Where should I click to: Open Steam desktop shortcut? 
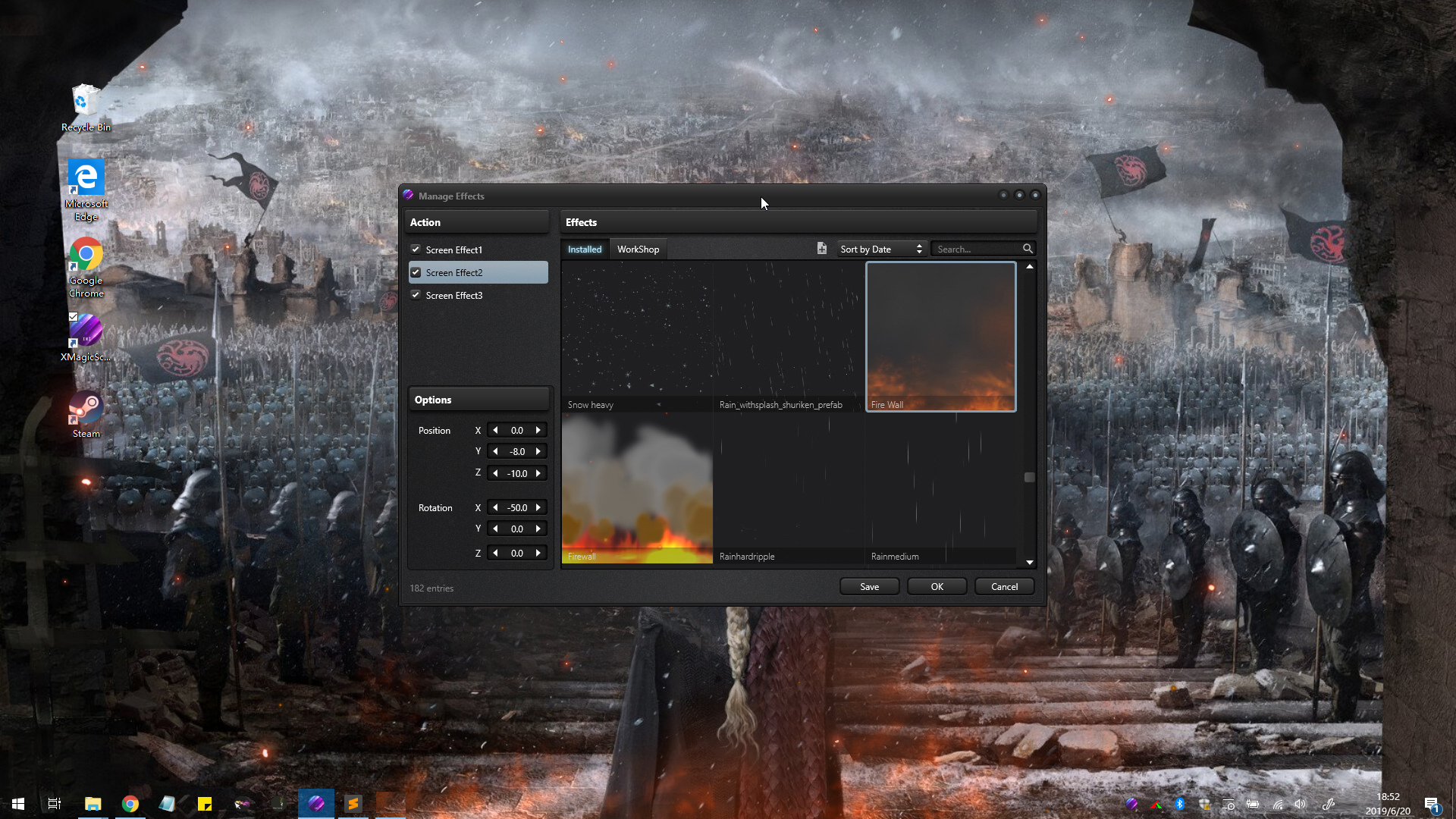click(x=86, y=414)
